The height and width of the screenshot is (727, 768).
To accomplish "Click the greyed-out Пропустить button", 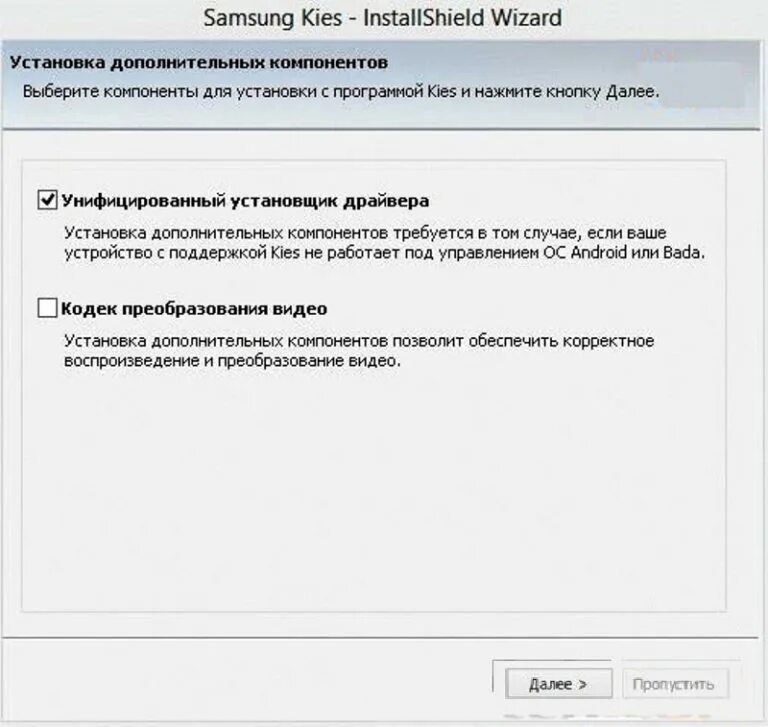I will pos(675,684).
